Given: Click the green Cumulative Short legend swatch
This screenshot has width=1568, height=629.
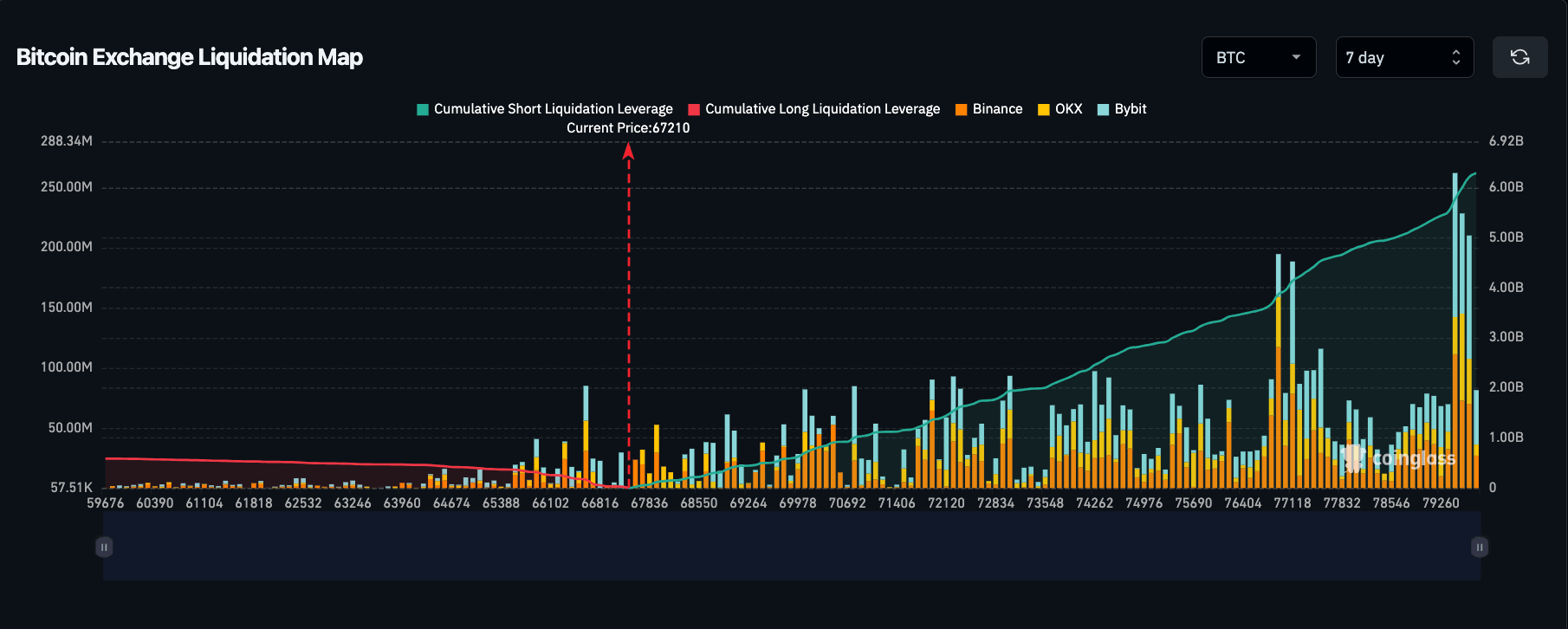Looking at the screenshot, I should click(423, 109).
